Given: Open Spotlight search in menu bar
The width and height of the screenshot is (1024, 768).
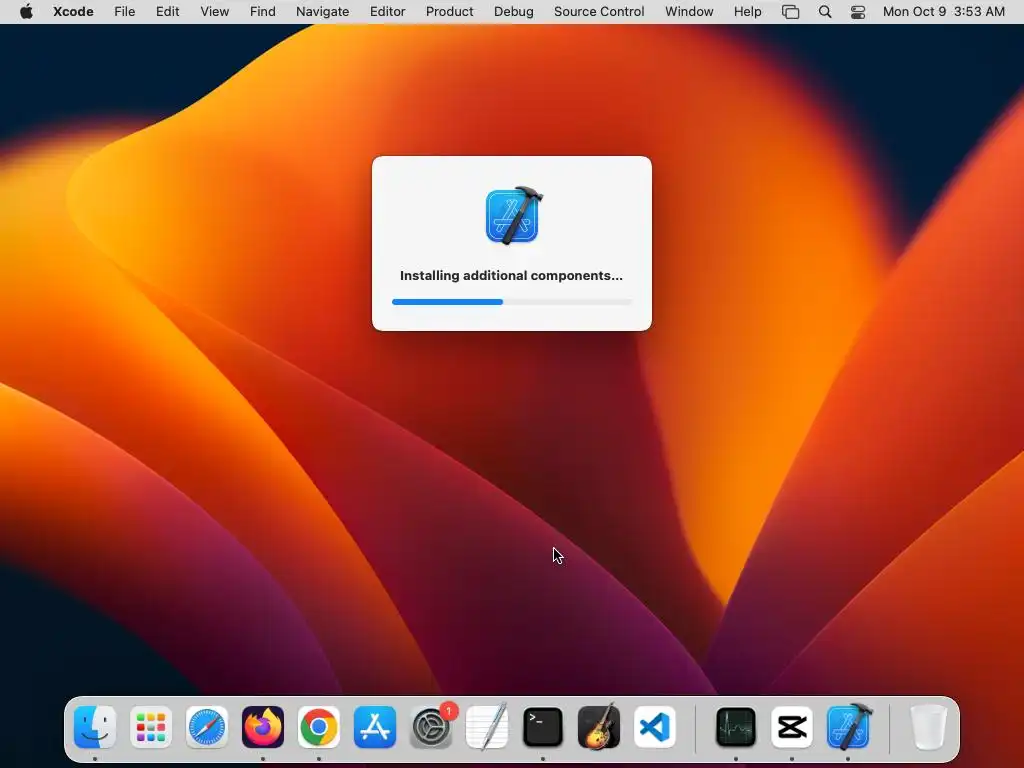Looking at the screenshot, I should click(825, 12).
